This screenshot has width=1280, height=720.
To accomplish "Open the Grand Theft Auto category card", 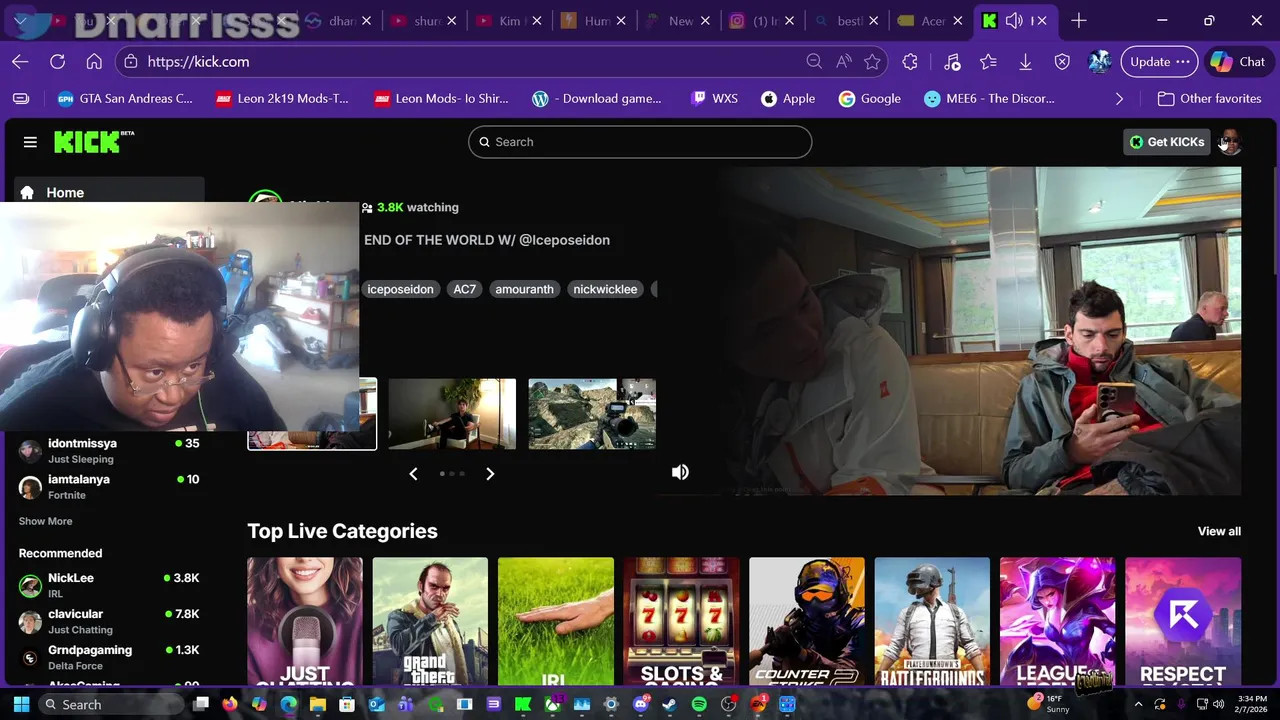I will pyautogui.click(x=430, y=621).
